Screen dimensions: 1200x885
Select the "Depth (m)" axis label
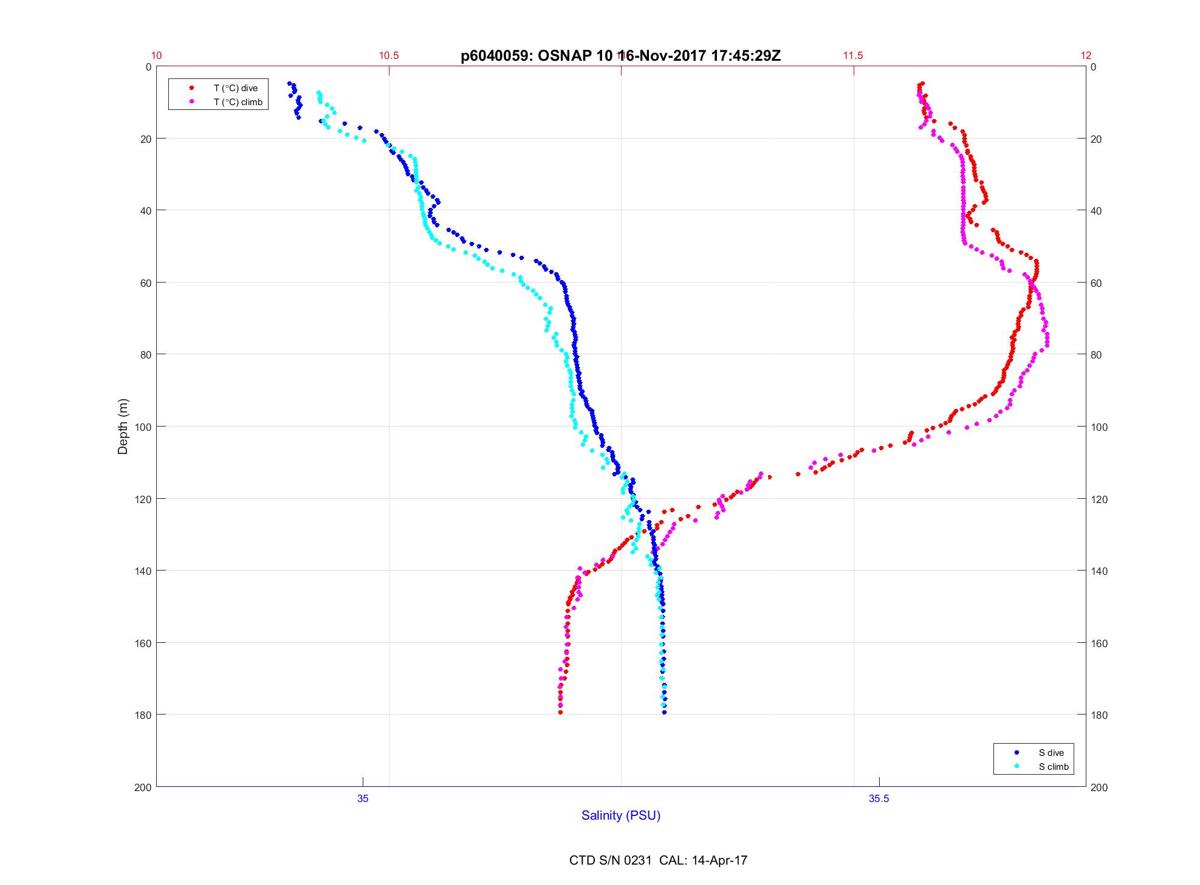coord(123,426)
